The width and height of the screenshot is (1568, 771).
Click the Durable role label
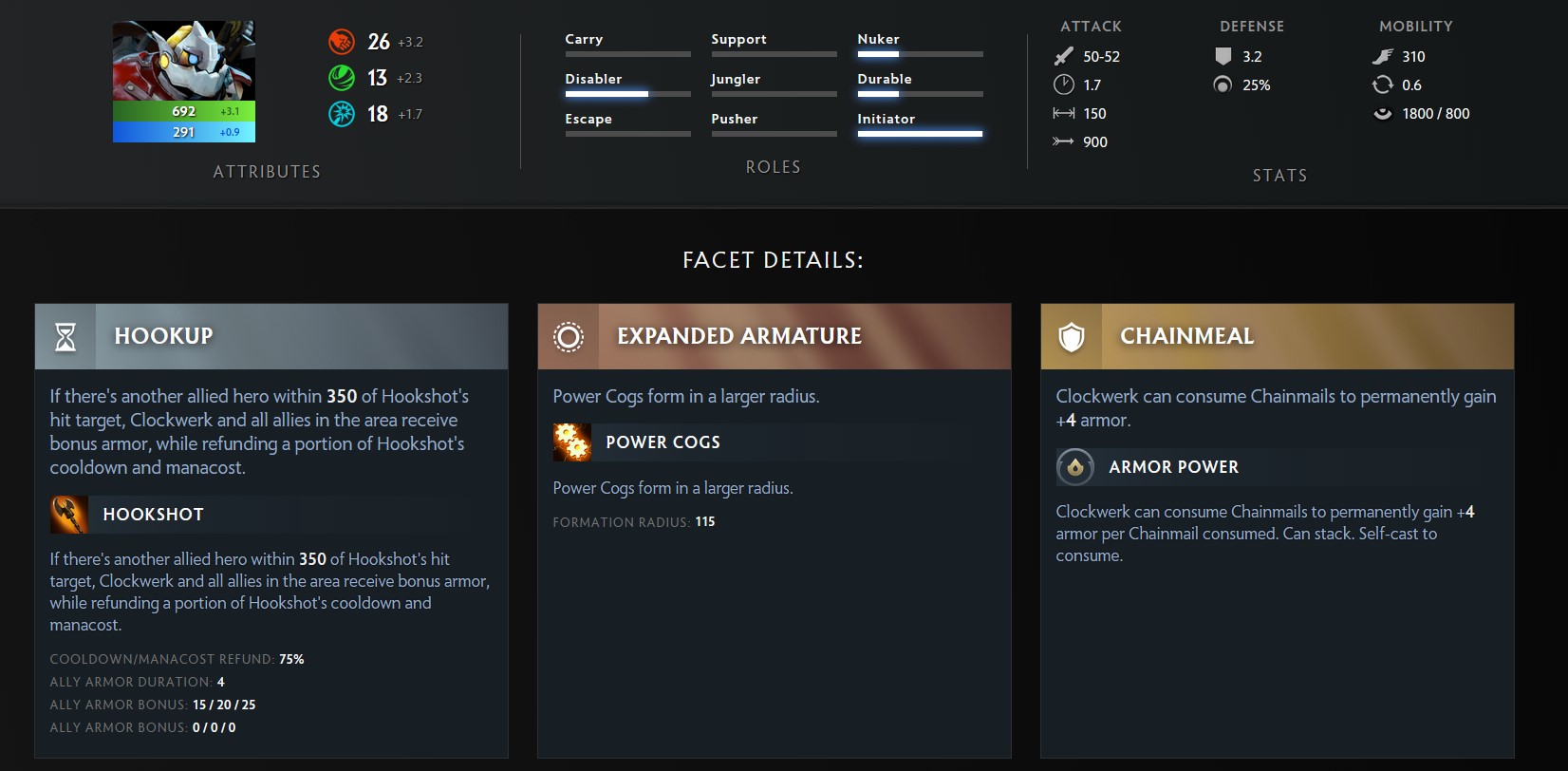[x=885, y=79]
